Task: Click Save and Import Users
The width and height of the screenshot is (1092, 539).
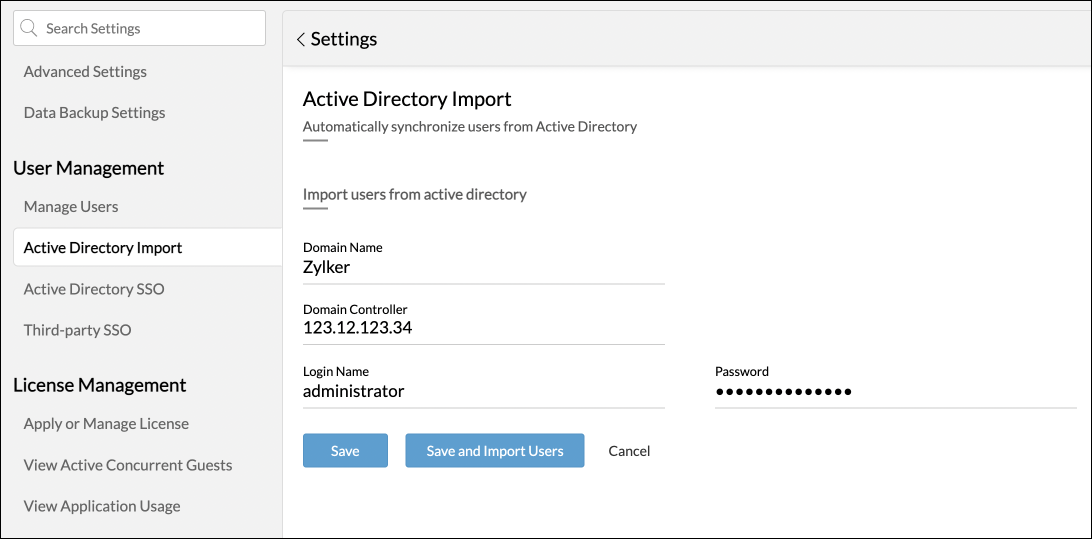Action: coord(494,451)
